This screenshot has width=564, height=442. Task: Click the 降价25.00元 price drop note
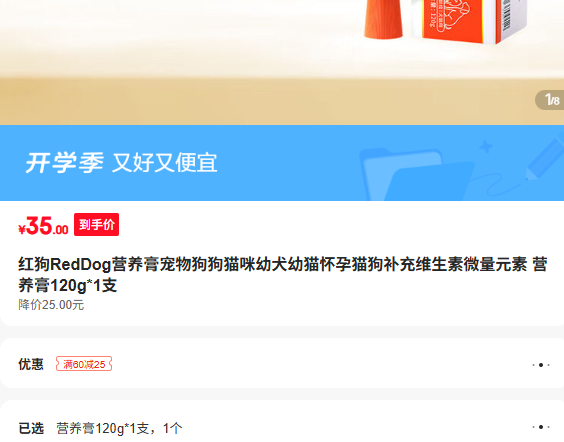tap(51, 305)
